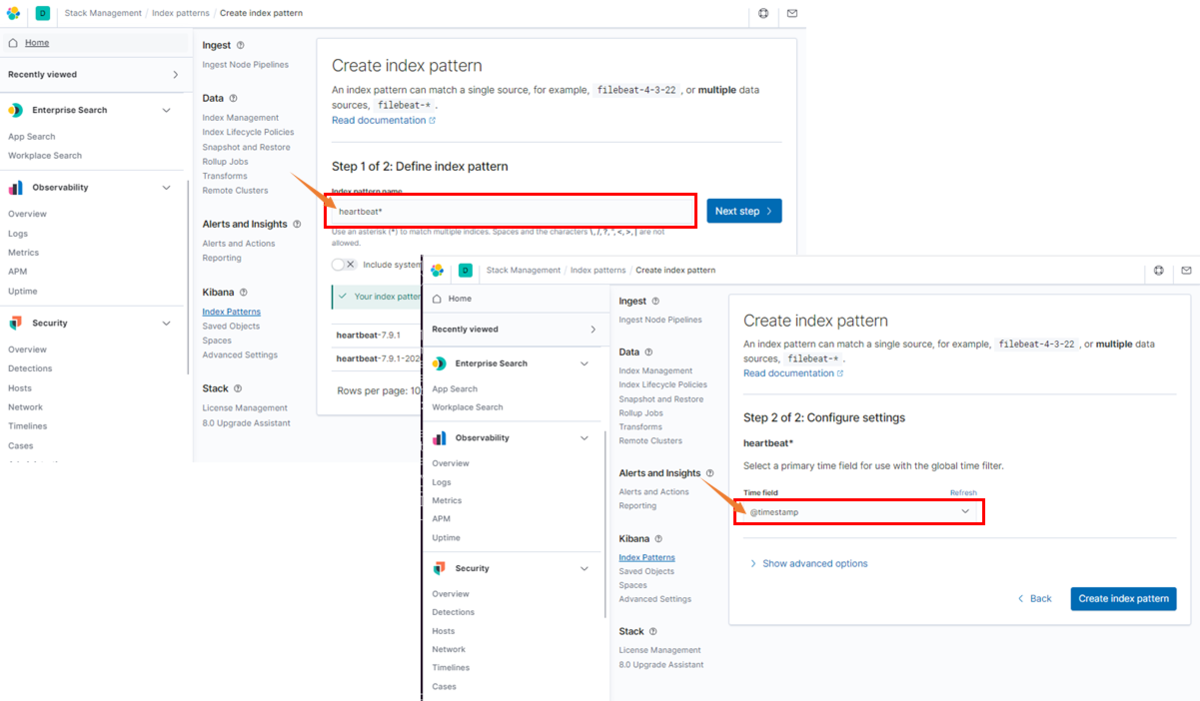Expand Recently viewed in Step 1 sidebar

point(176,75)
